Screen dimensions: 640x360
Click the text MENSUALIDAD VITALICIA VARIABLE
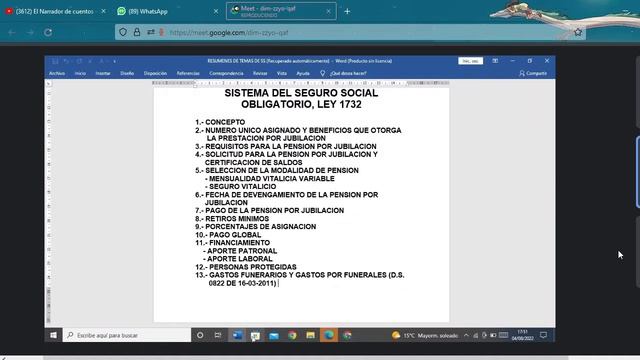tap(272, 178)
